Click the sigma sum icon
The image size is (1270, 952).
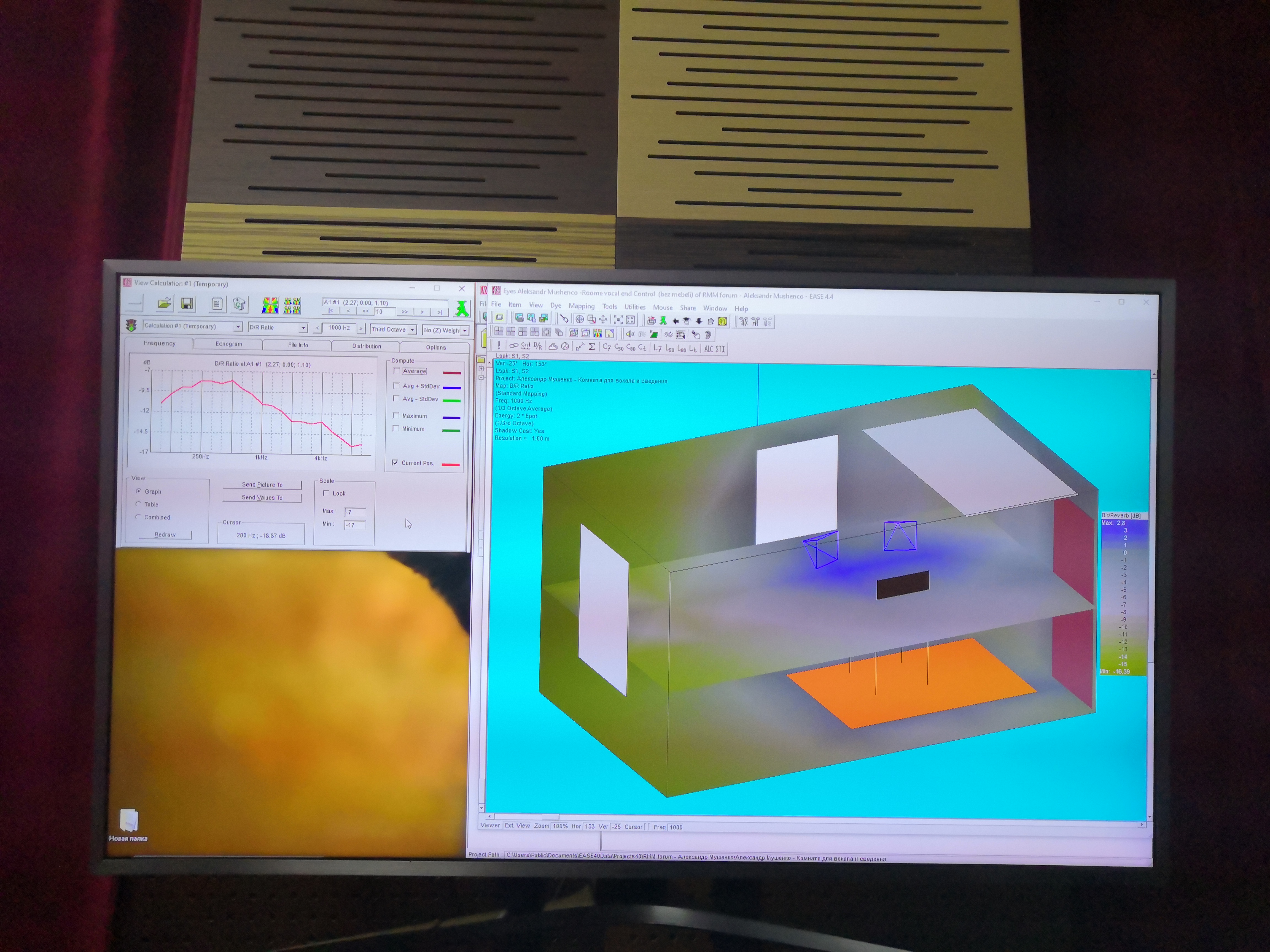592,347
